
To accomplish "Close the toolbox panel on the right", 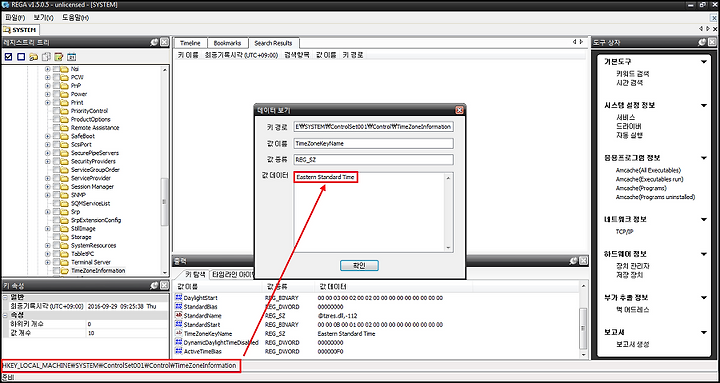I will click(712, 42).
